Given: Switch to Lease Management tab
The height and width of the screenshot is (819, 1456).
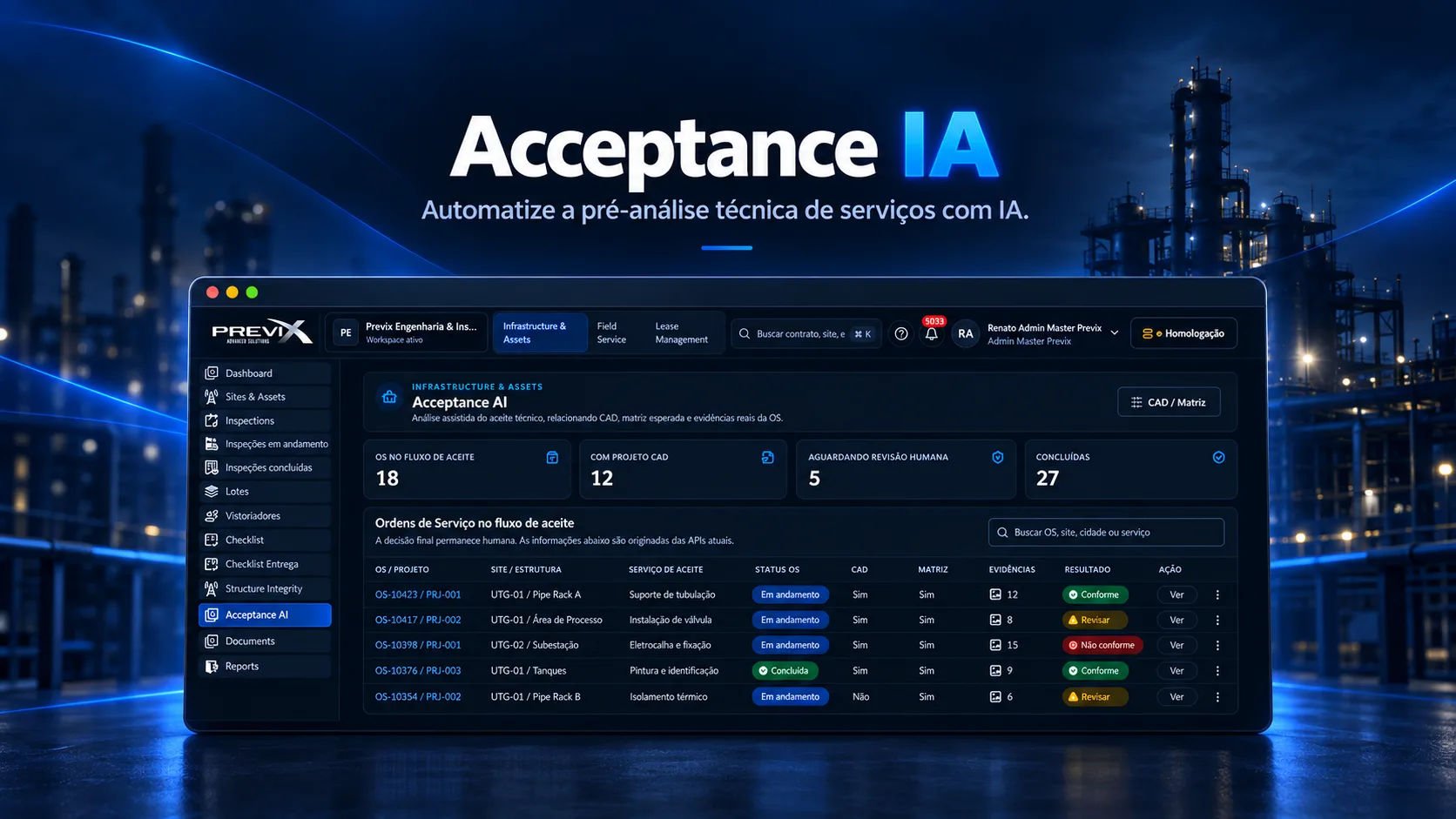Looking at the screenshot, I should 682,332.
